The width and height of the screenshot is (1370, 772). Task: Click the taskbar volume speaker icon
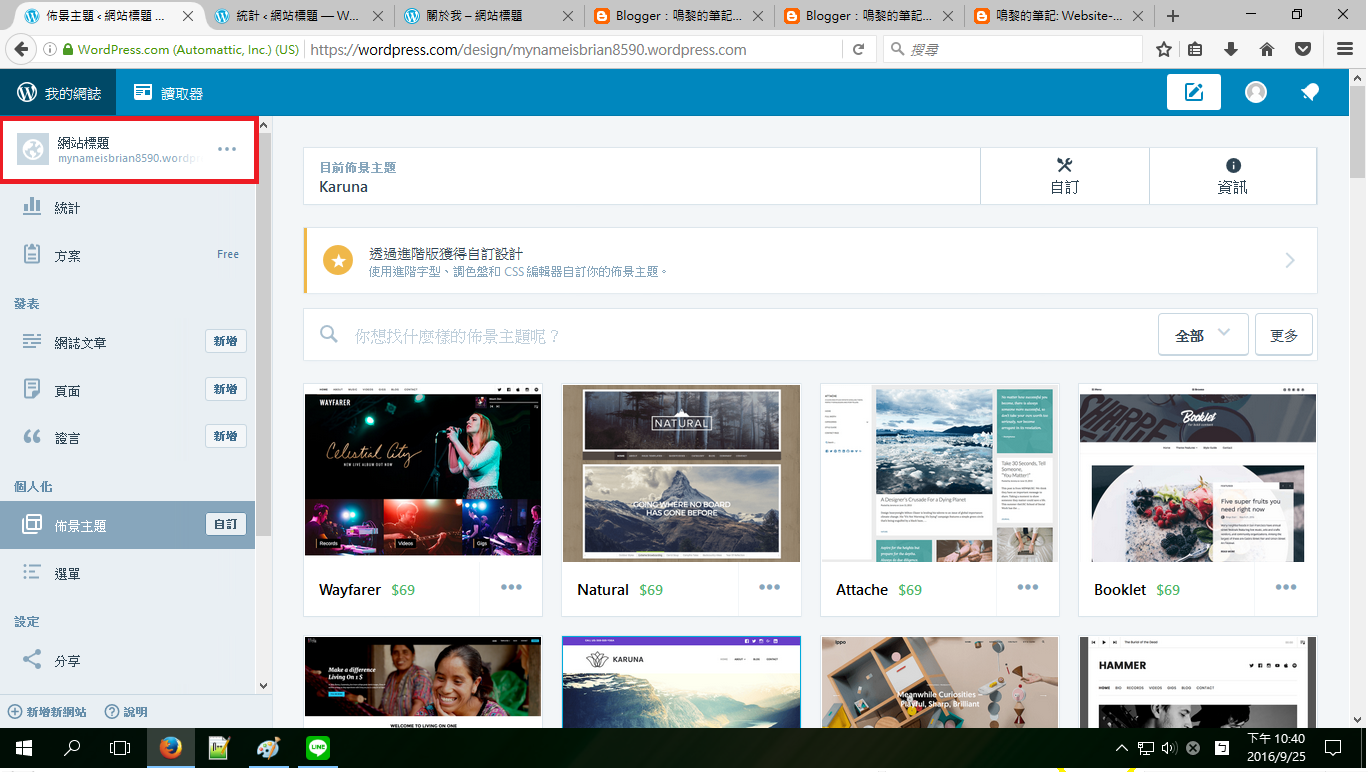(1170, 748)
